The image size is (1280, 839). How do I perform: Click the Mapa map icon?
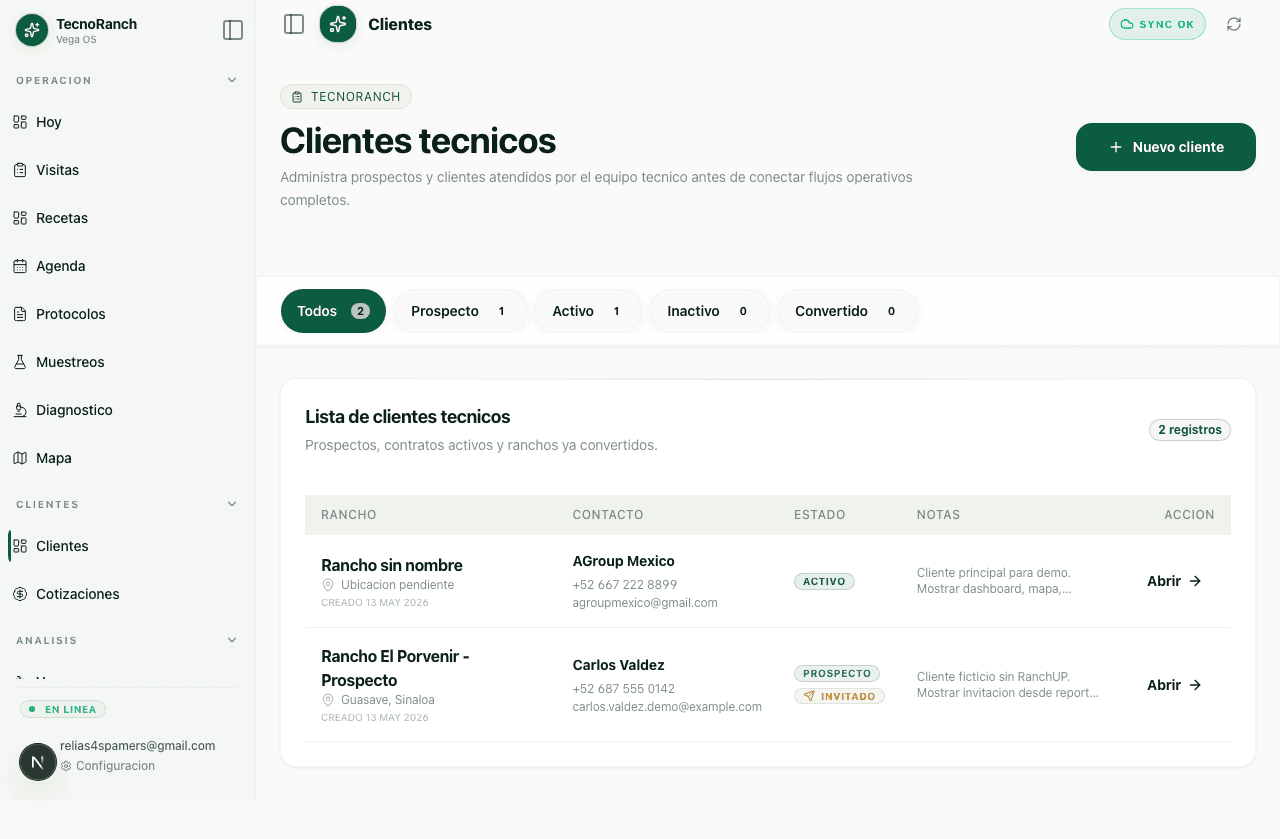pyautogui.click(x=20, y=458)
